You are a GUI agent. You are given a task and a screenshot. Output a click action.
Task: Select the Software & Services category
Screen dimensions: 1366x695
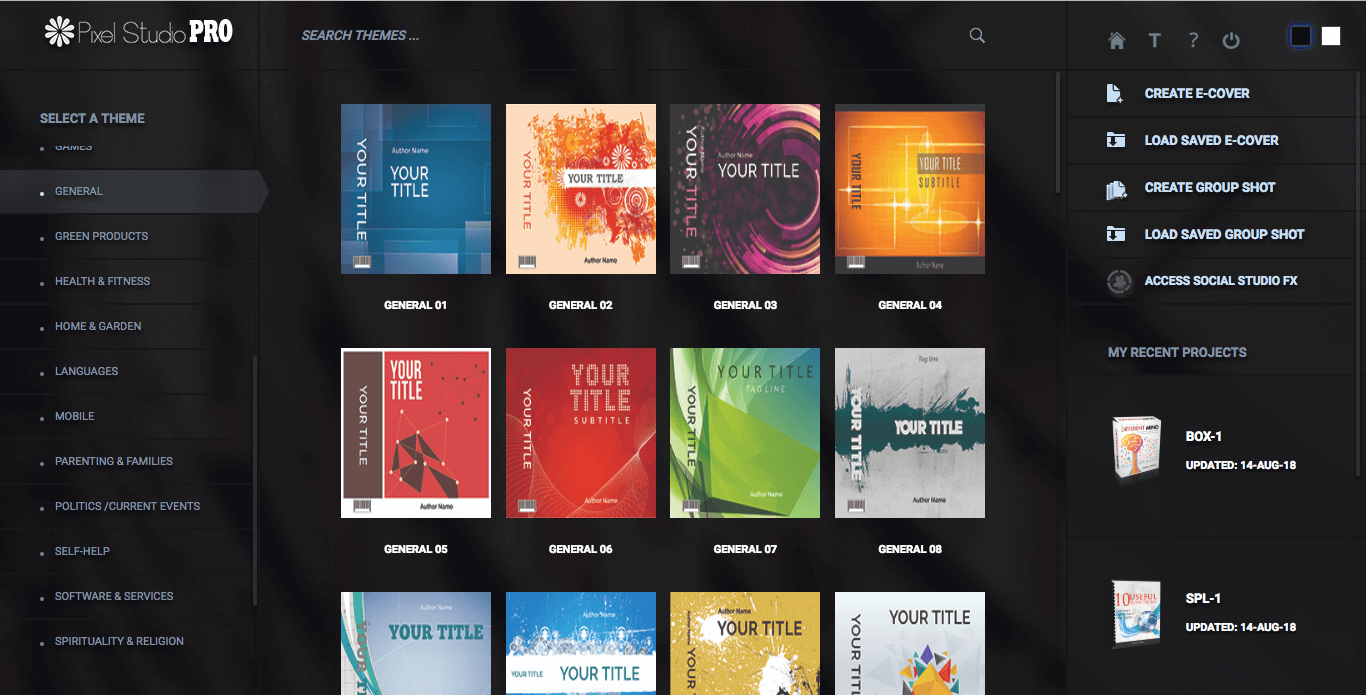pyautogui.click(x=128, y=596)
